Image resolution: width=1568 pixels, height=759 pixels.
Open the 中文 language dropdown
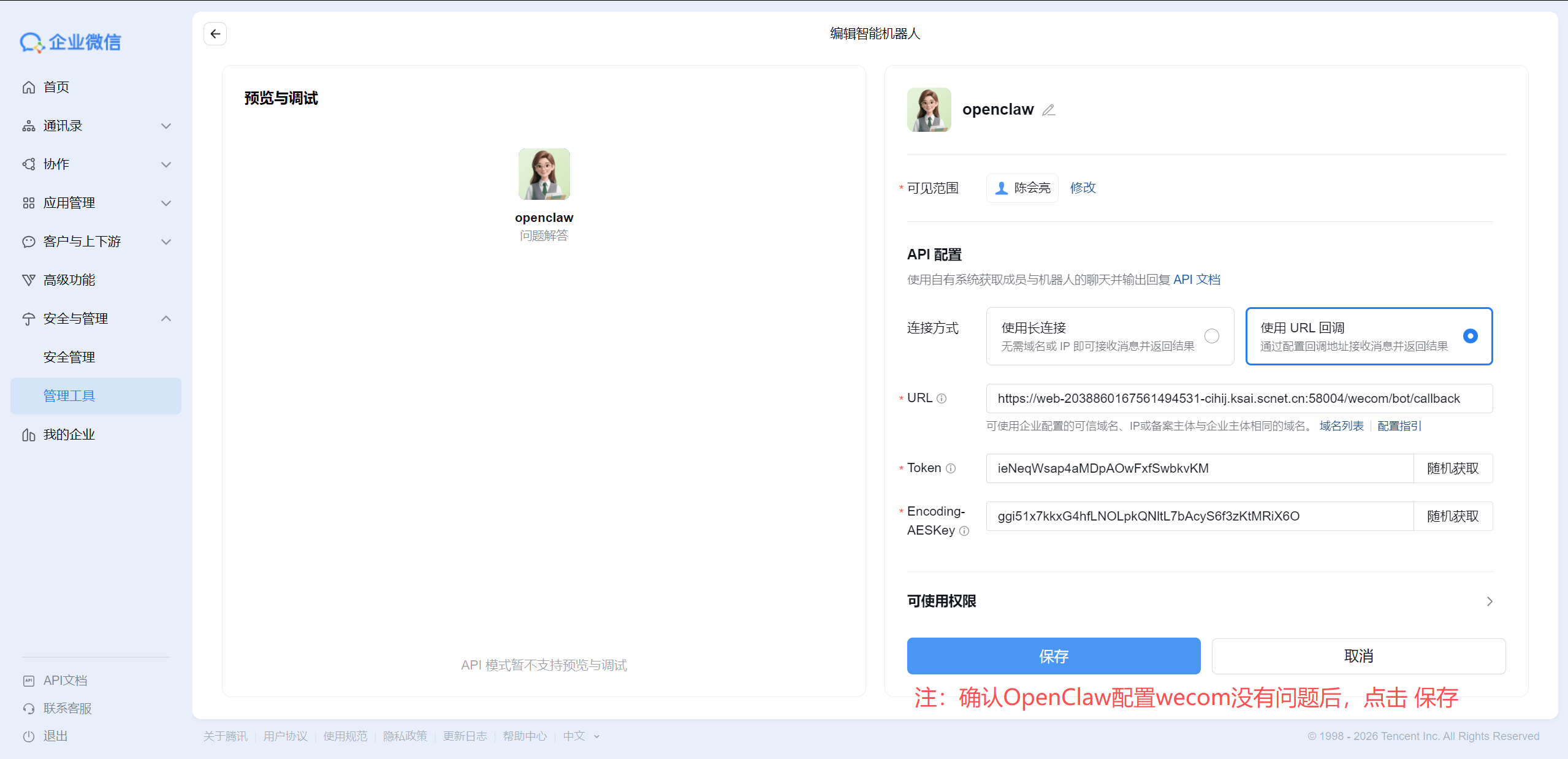point(581,736)
